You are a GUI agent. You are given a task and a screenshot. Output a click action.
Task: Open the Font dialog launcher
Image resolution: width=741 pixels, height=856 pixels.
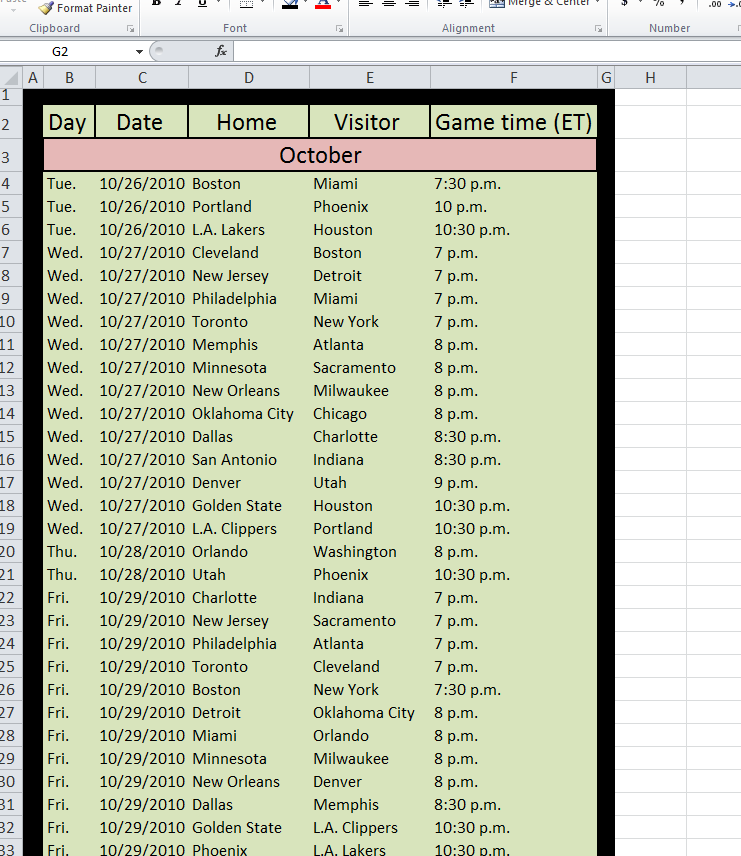coord(339,28)
